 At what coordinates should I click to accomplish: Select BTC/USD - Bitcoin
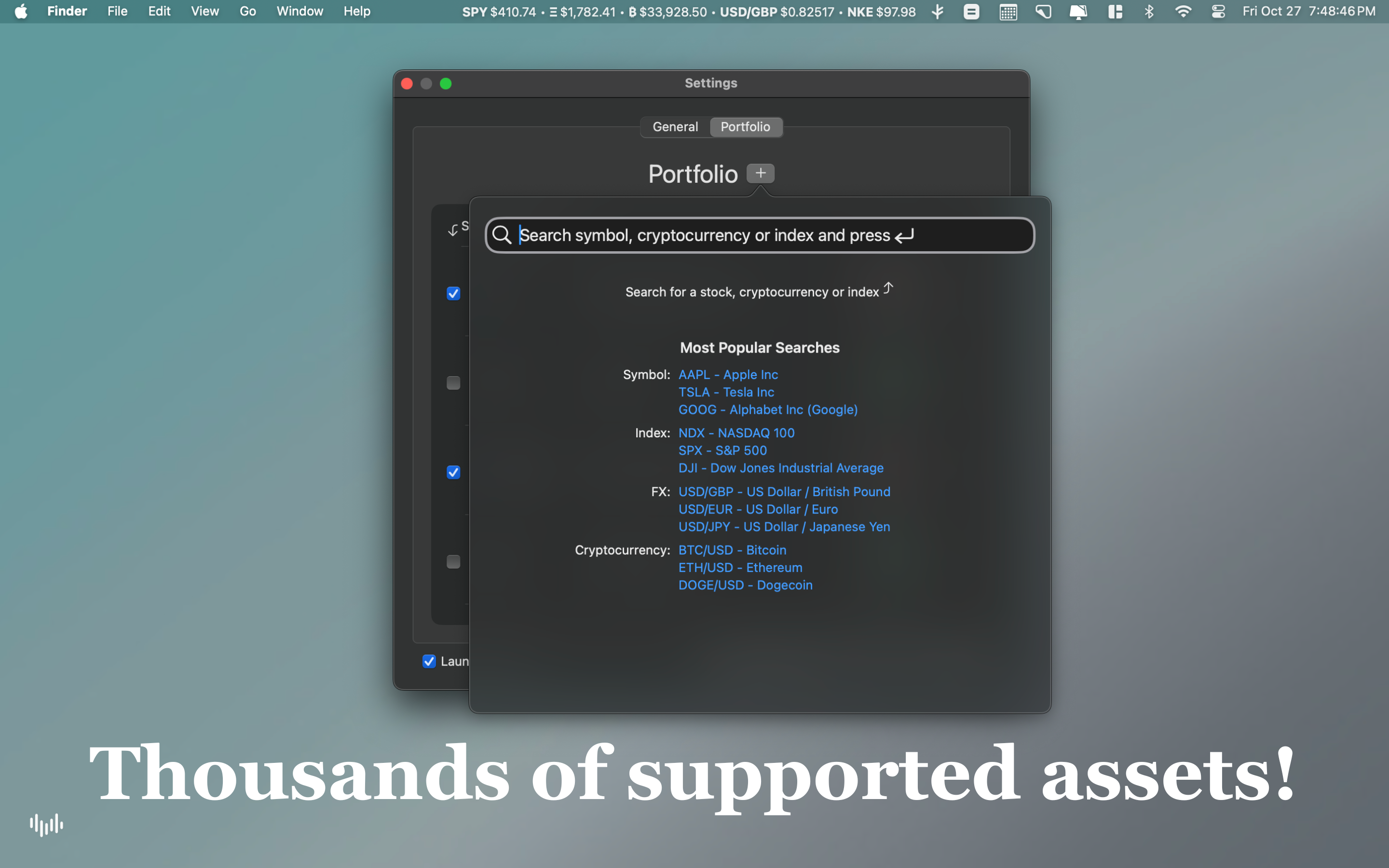(x=732, y=550)
